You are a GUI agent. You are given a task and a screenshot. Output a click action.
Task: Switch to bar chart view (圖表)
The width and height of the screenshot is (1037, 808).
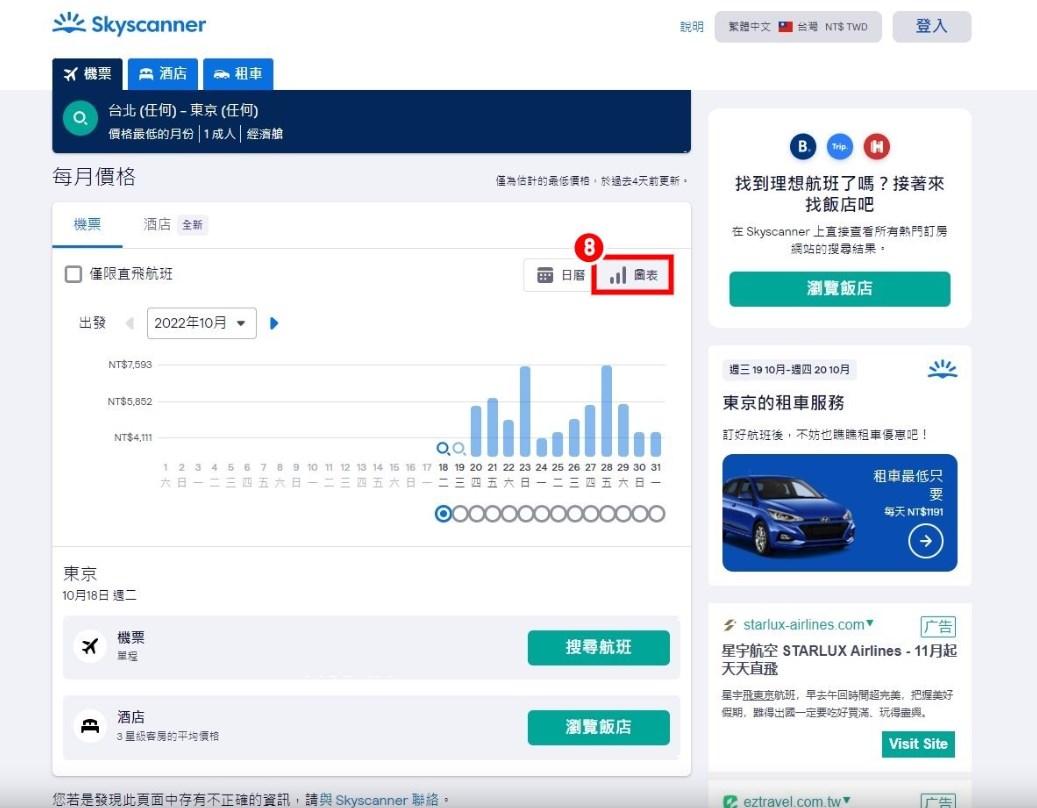tap(633, 275)
